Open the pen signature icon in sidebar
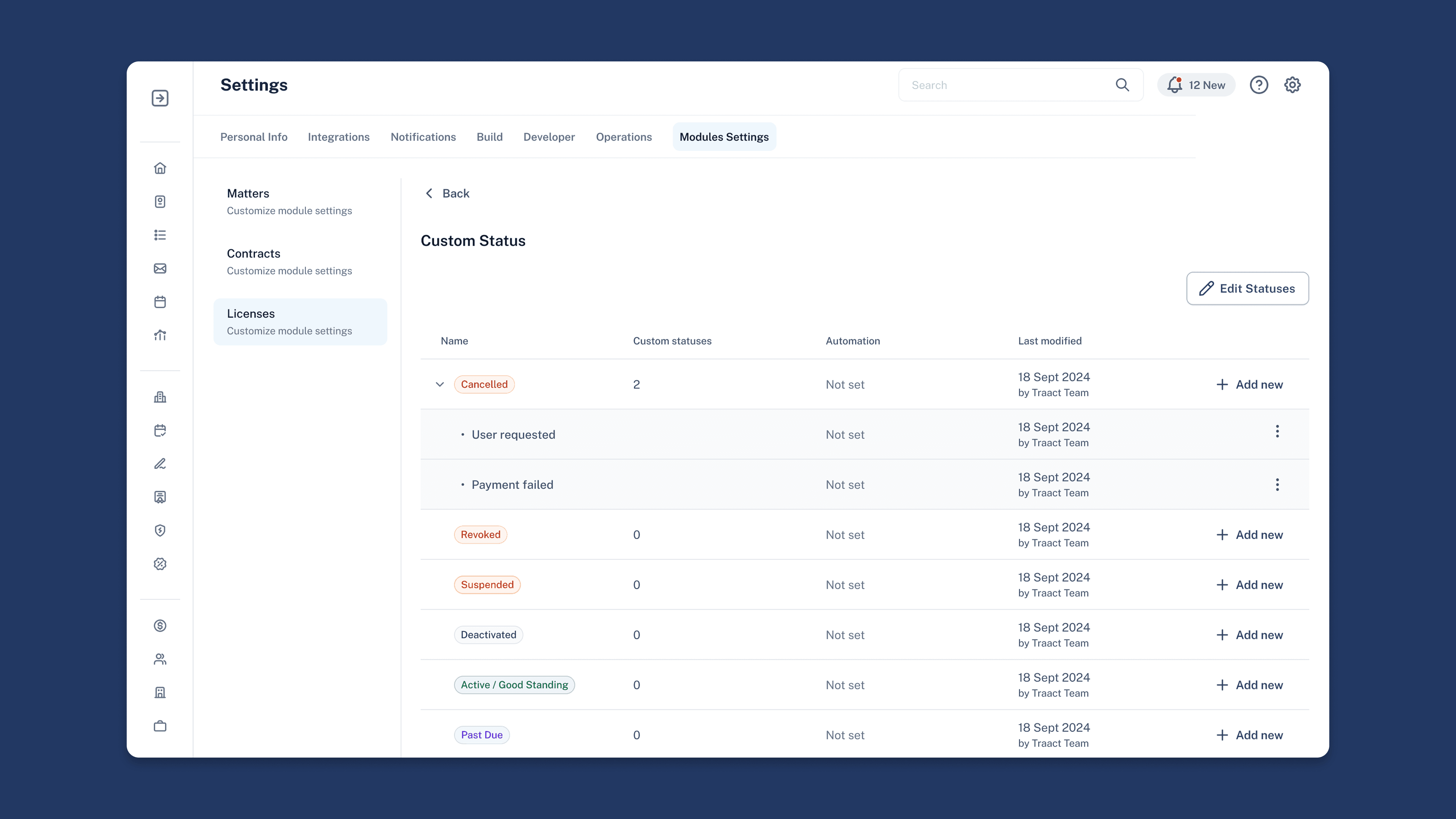 pyautogui.click(x=160, y=464)
